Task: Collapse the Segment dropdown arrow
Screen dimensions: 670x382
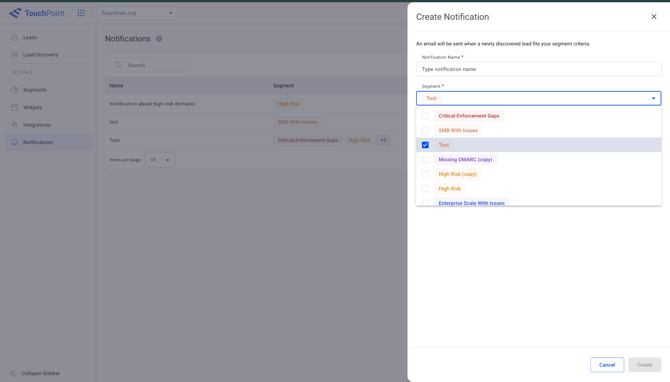Action: (x=653, y=98)
